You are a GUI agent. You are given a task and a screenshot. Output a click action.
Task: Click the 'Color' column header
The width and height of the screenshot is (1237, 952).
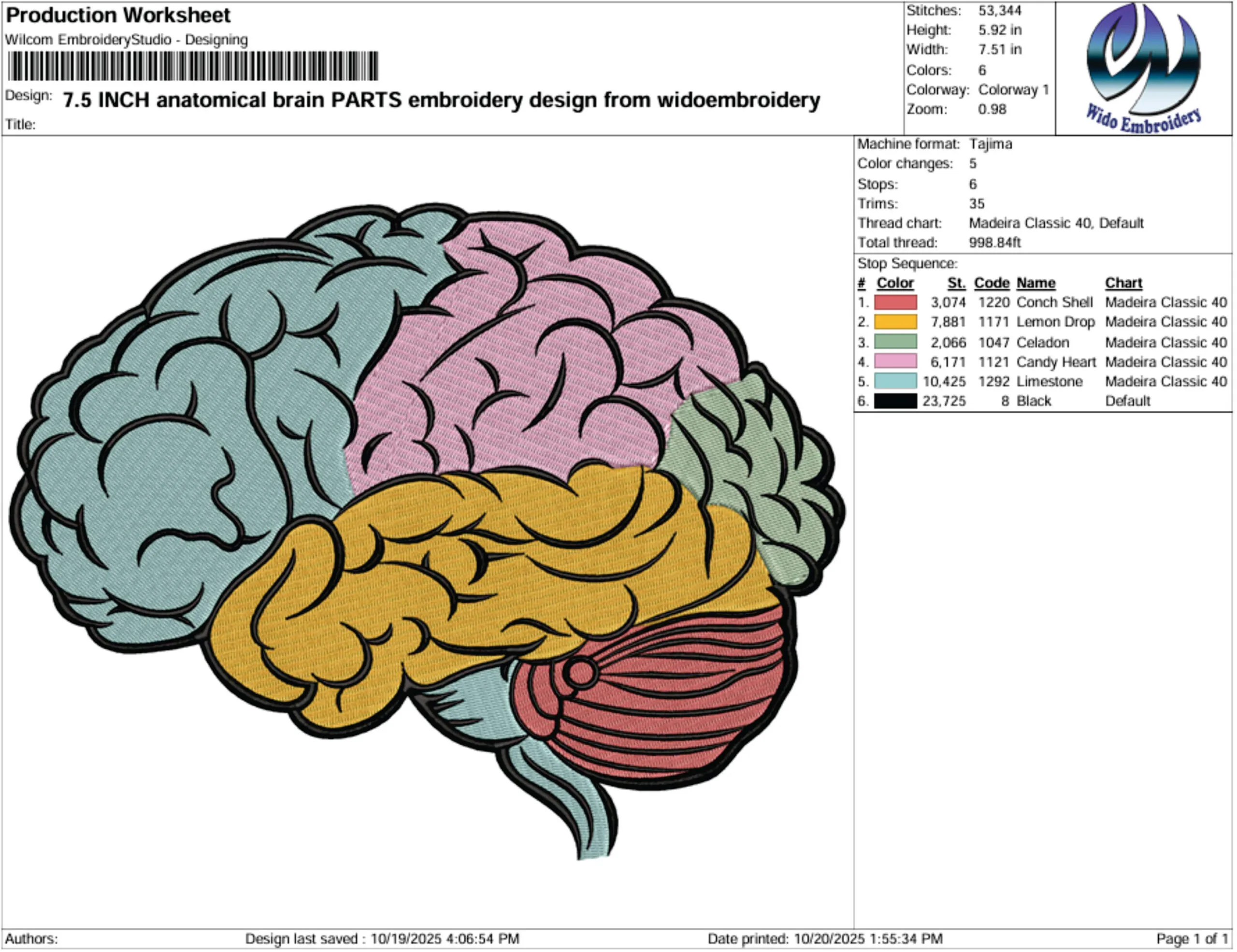point(895,283)
